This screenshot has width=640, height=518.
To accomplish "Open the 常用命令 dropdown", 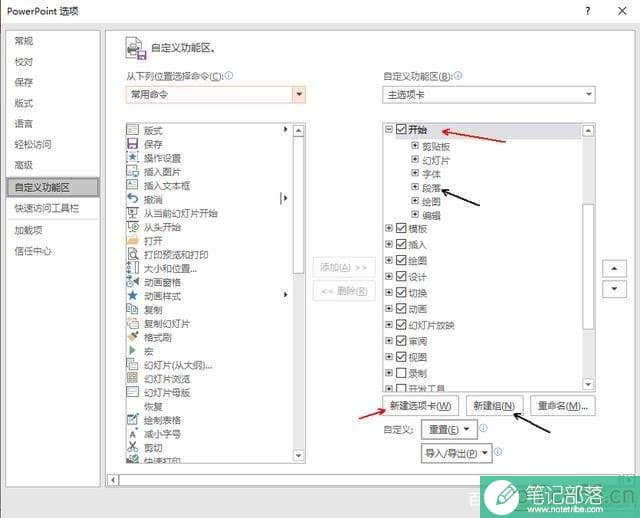I will pos(299,94).
